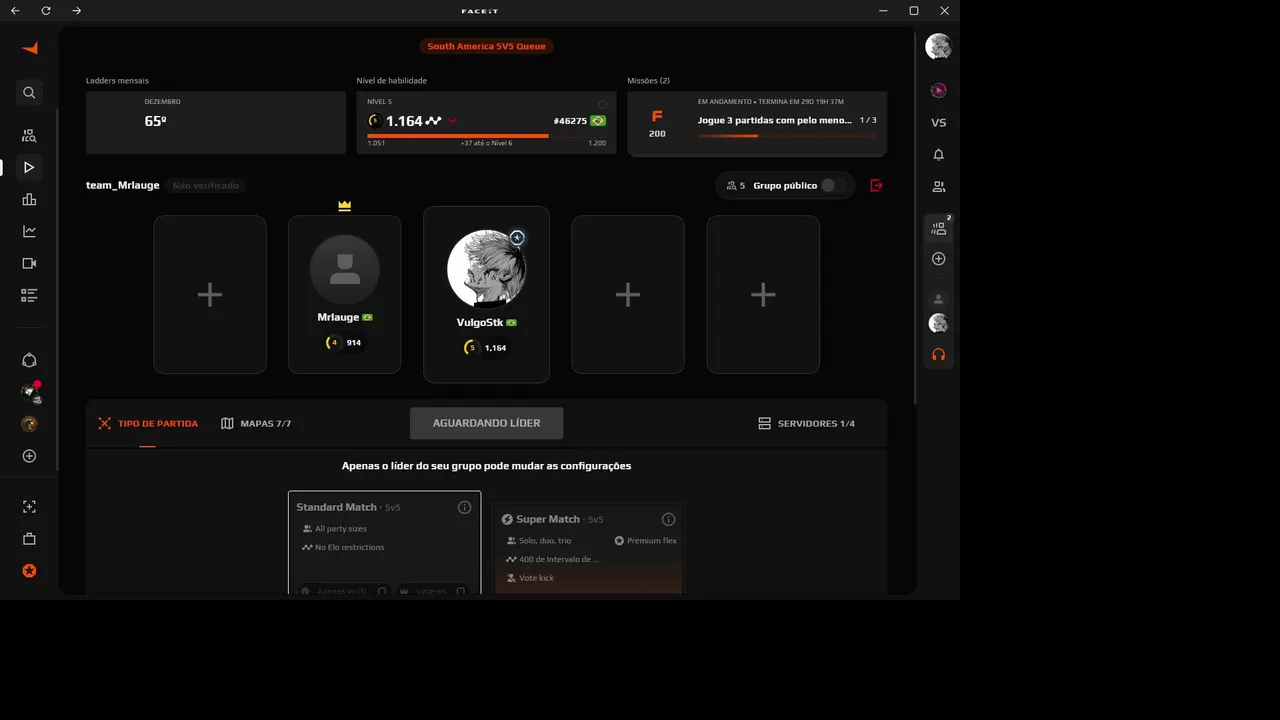
Task: Select the Standard Match card
Action: (x=384, y=543)
